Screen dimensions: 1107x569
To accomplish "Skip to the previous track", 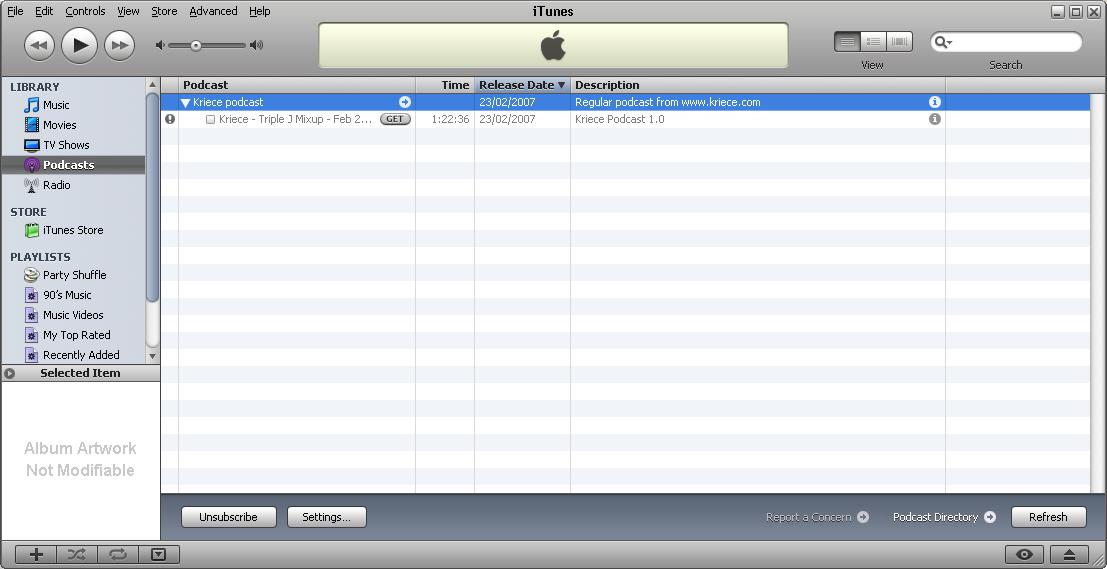I will pos(39,45).
